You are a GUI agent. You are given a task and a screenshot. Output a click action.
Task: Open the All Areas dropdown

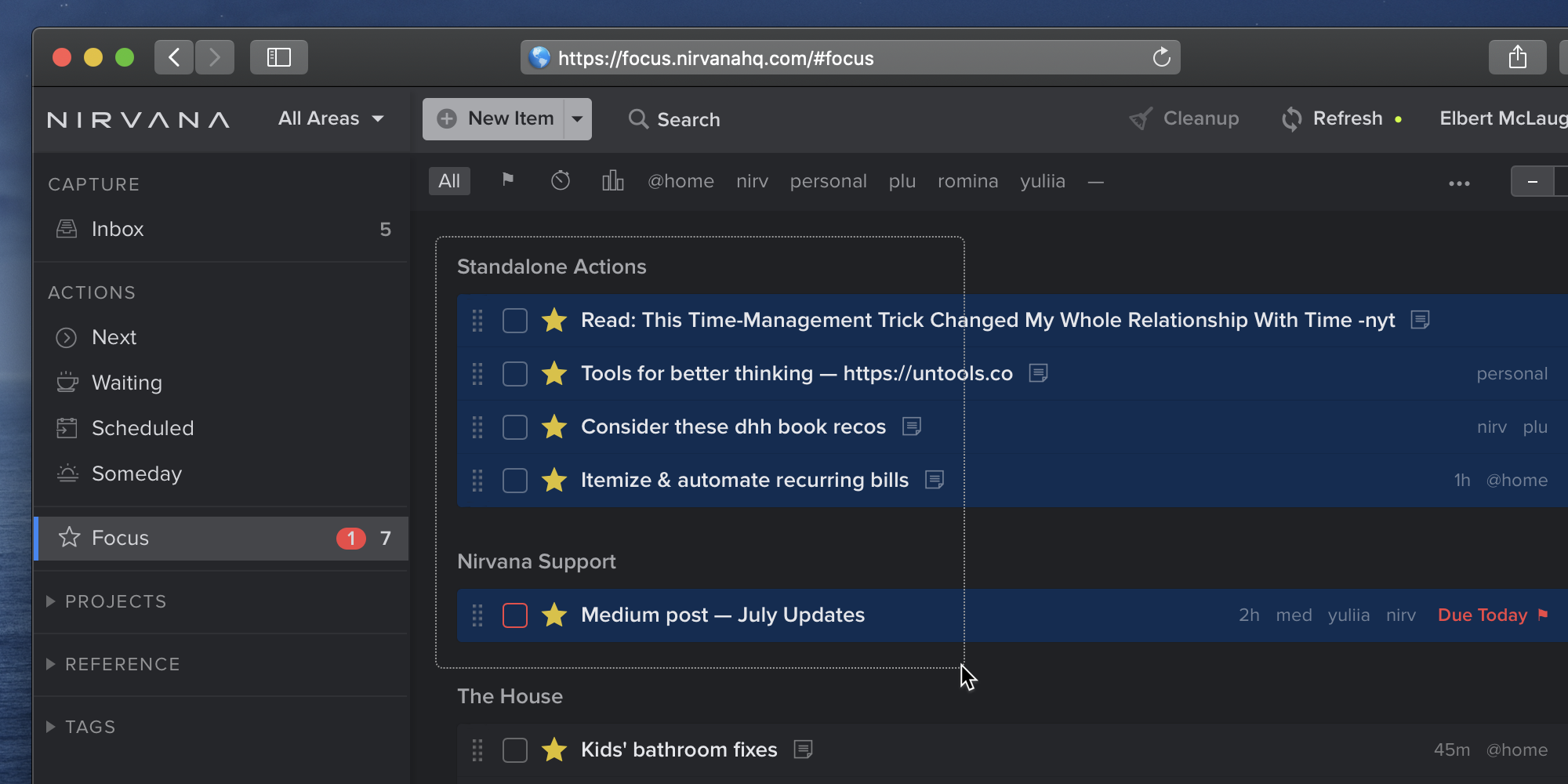point(331,118)
